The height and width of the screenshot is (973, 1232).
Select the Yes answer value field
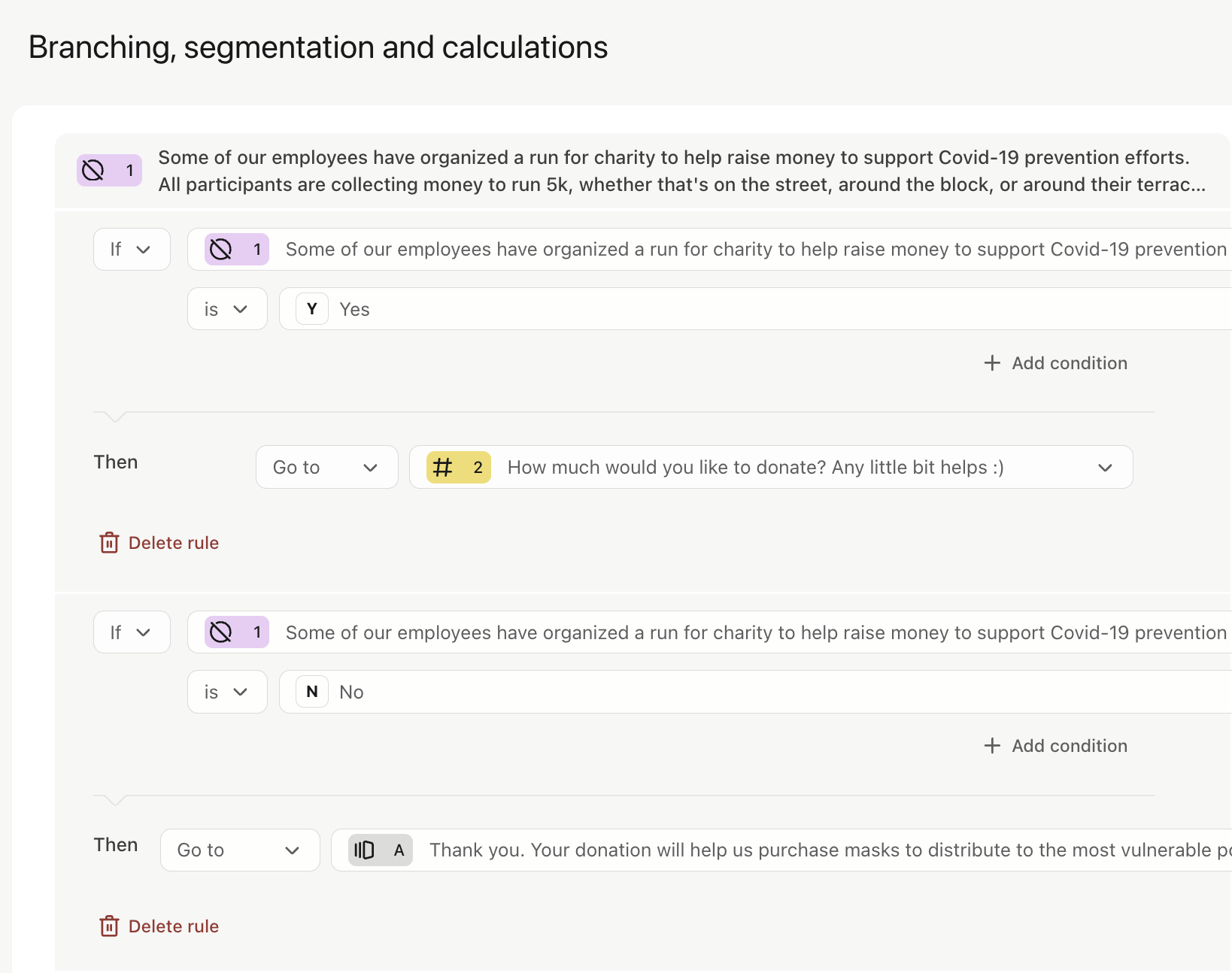point(755,309)
